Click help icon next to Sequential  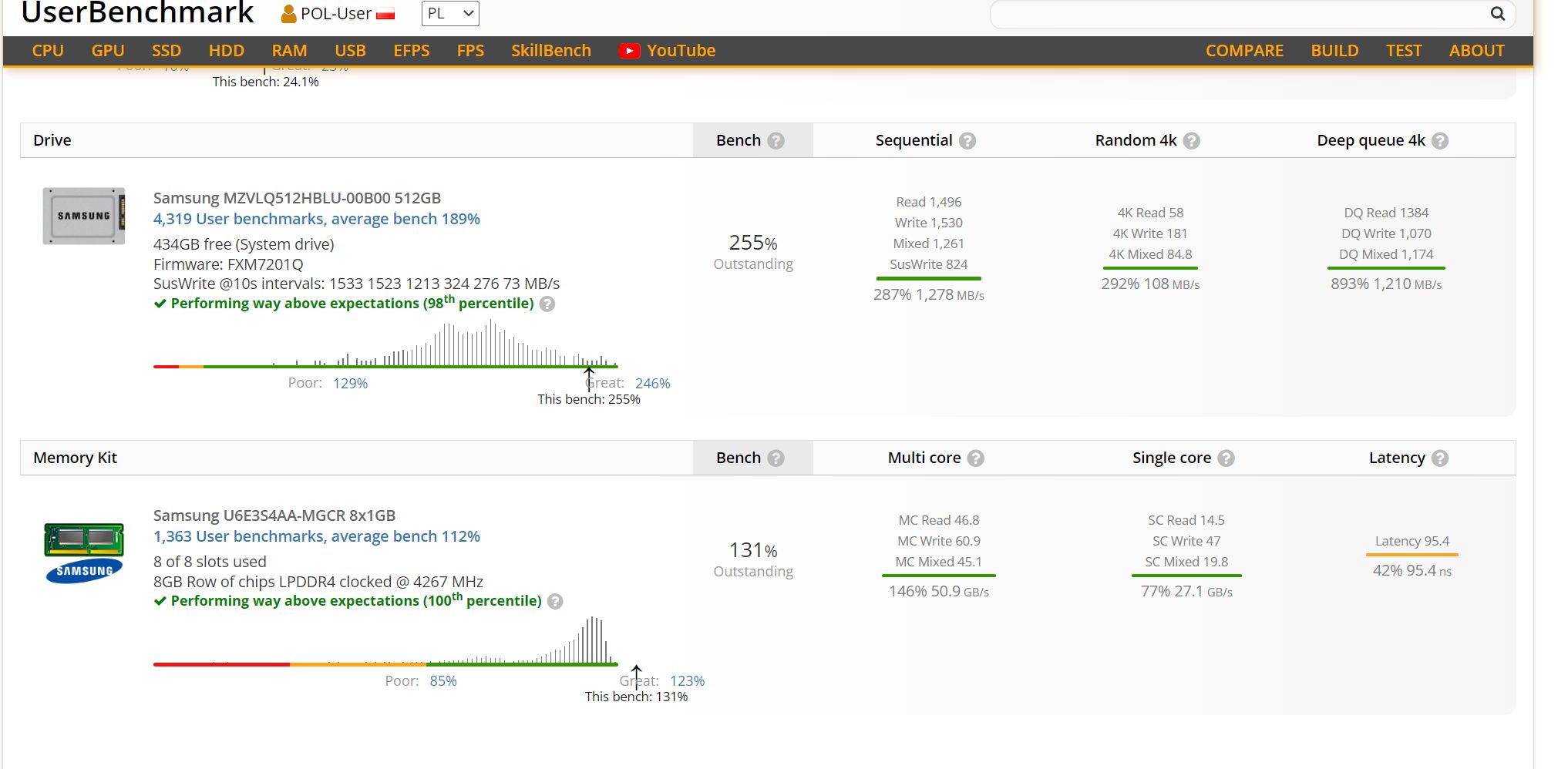pos(967,141)
